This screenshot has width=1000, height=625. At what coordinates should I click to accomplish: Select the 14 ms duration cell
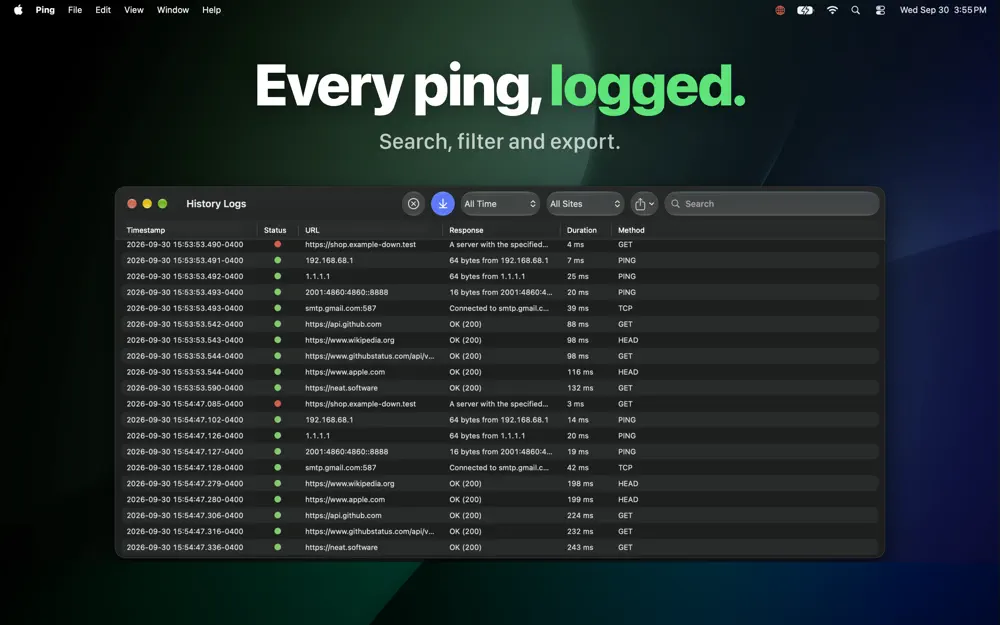(578, 420)
